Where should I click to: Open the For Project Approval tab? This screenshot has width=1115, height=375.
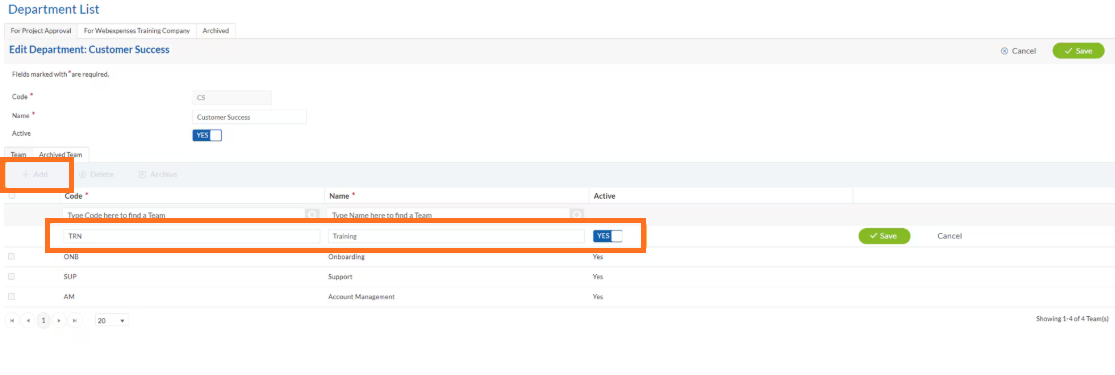[x=41, y=31]
